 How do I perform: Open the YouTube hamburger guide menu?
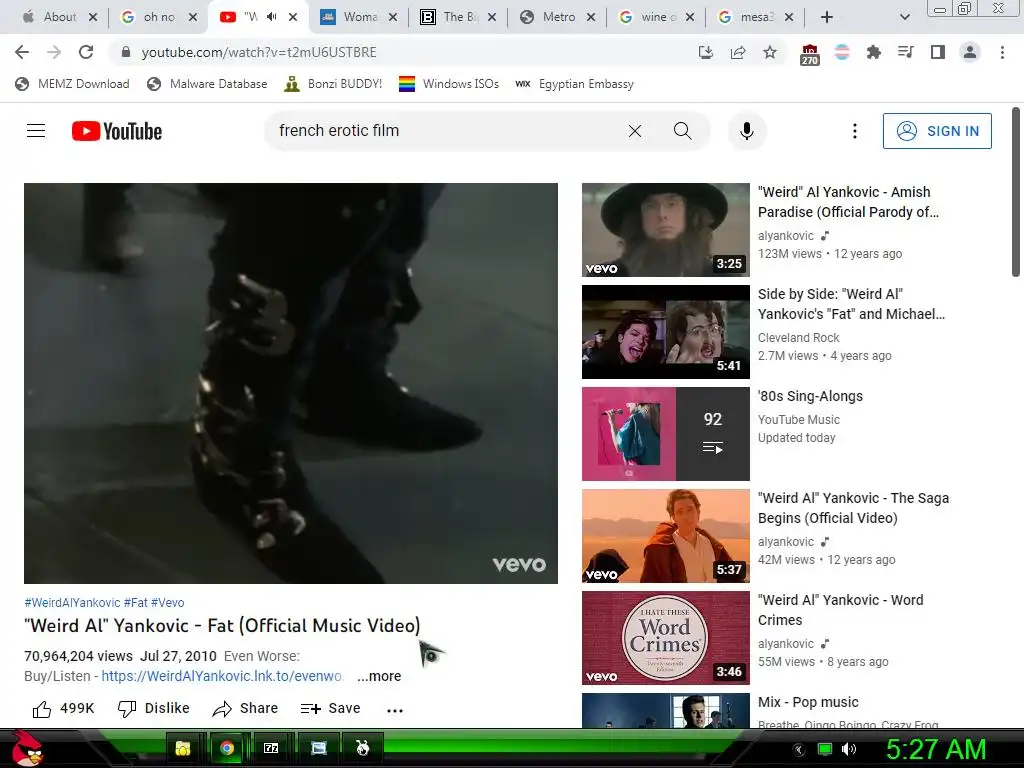point(36,131)
